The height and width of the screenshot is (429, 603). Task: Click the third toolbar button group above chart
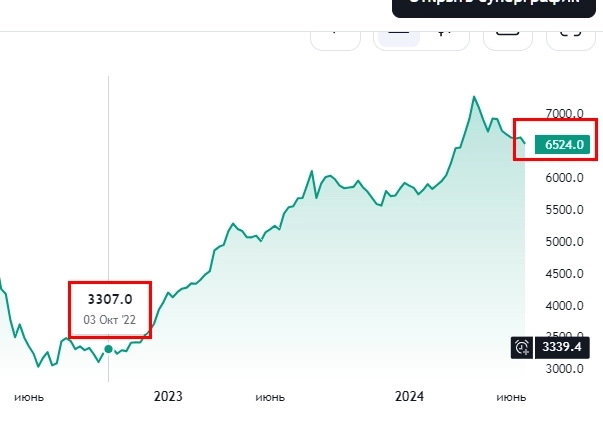[x=508, y=34]
